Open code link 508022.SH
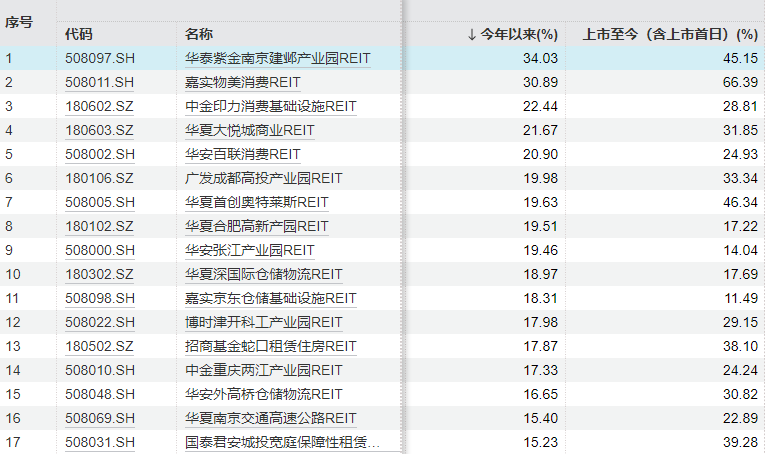Image resolution: width=765 pixels, height=454 pixels. [x=100, y=322]
